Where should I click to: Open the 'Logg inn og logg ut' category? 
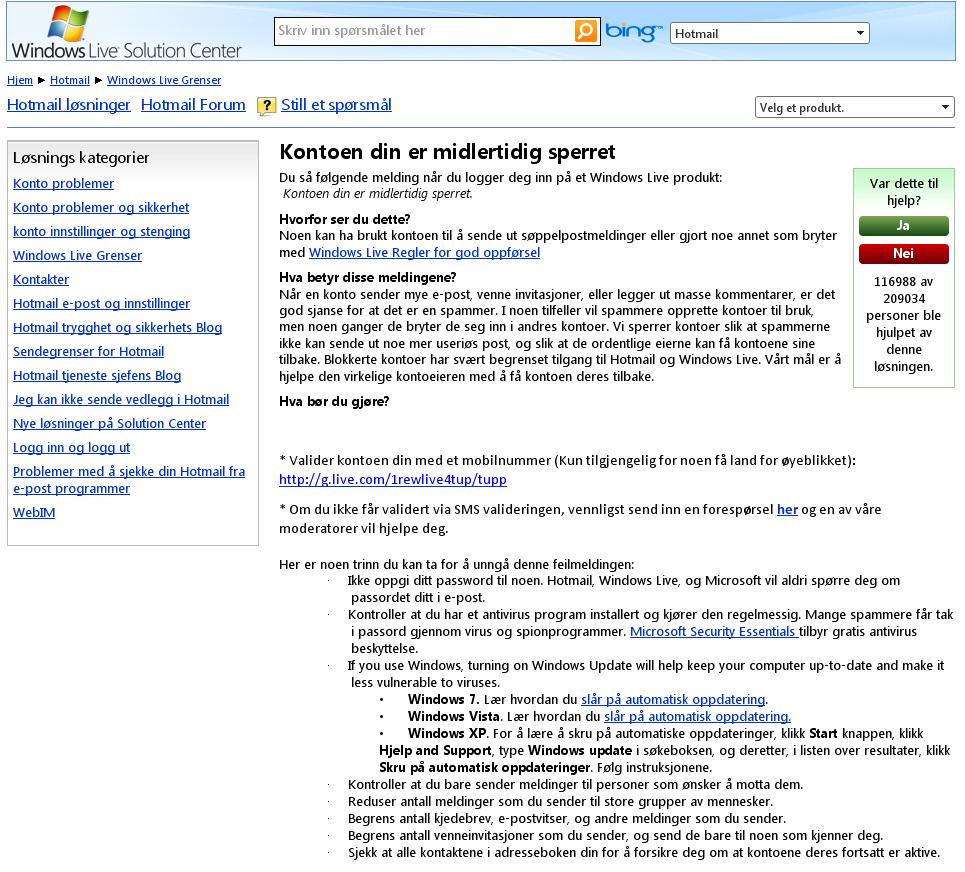(71, 448)
